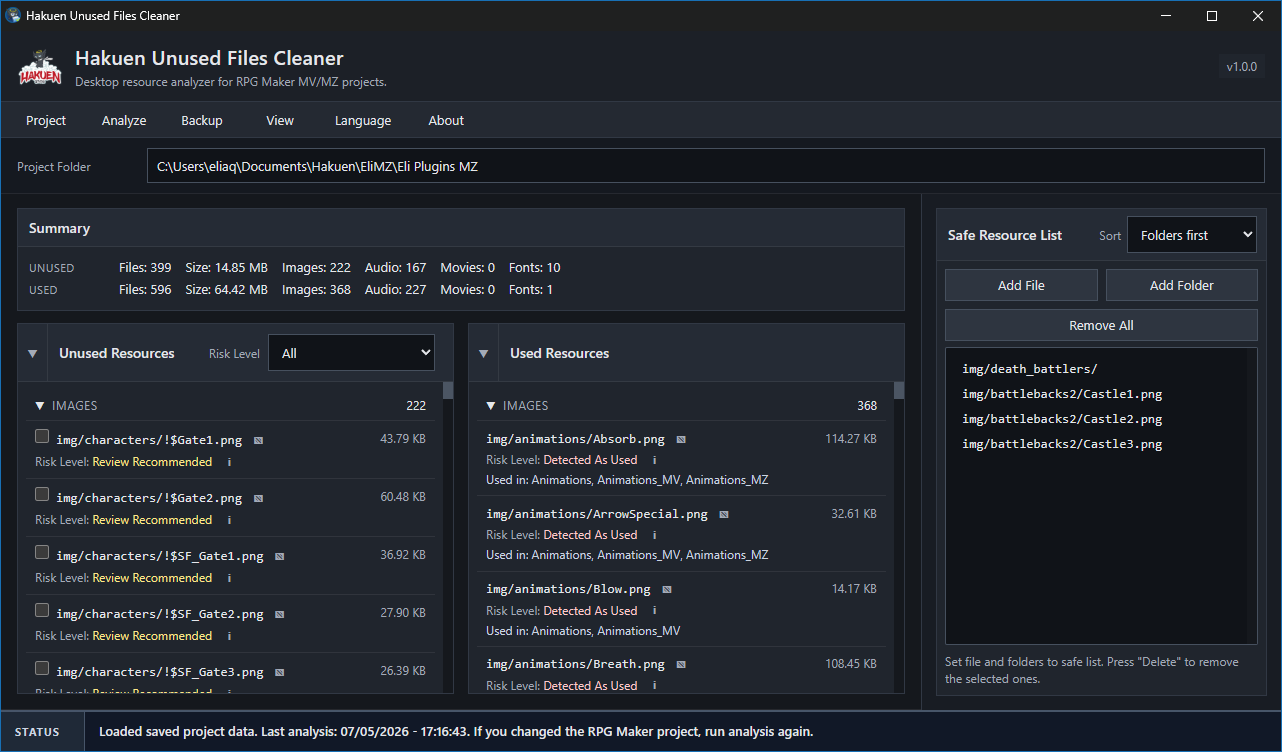Screen dimensions: 1282x752
Task: Click the image preview icon beside !$SF_Gate2.png
Action: [x=280, y=614]
